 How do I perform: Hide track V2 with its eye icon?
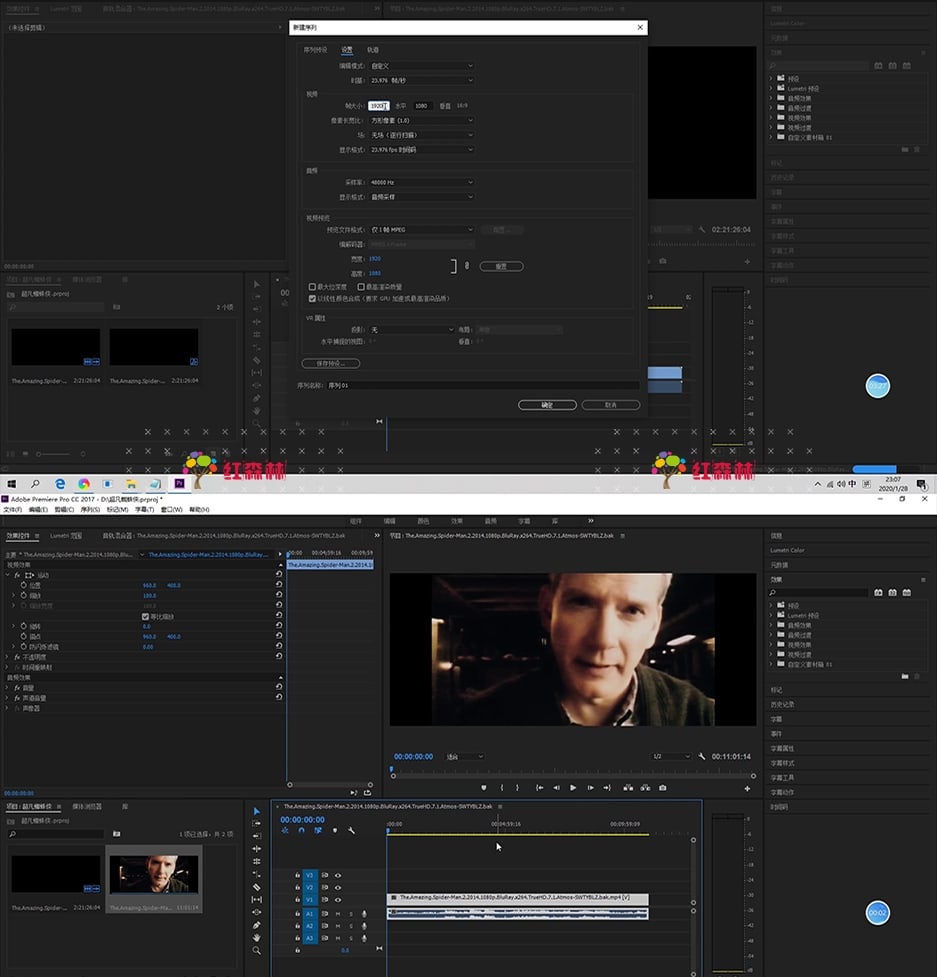[x=338, y=887]
